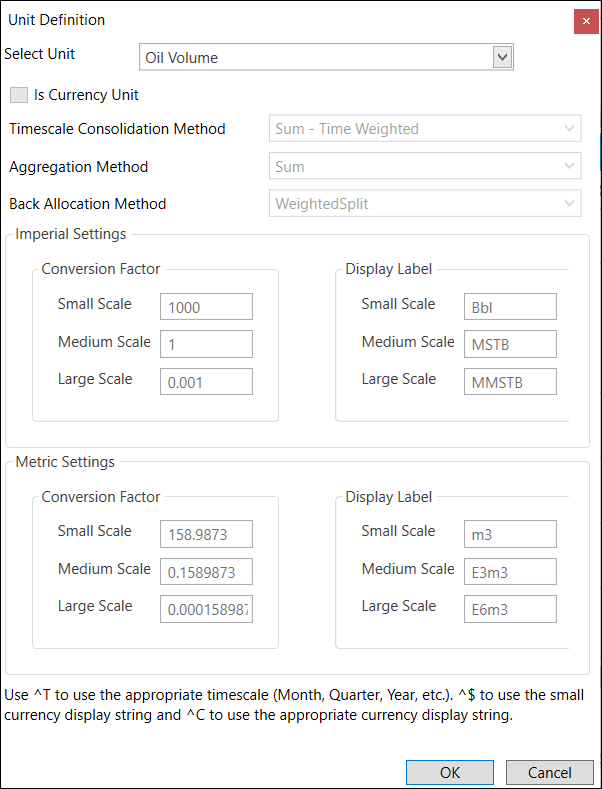The width and height of the screenshot is (602, 789).
Task: Click the Oil Volume text in Select Unit
Action: pos(182,57)
